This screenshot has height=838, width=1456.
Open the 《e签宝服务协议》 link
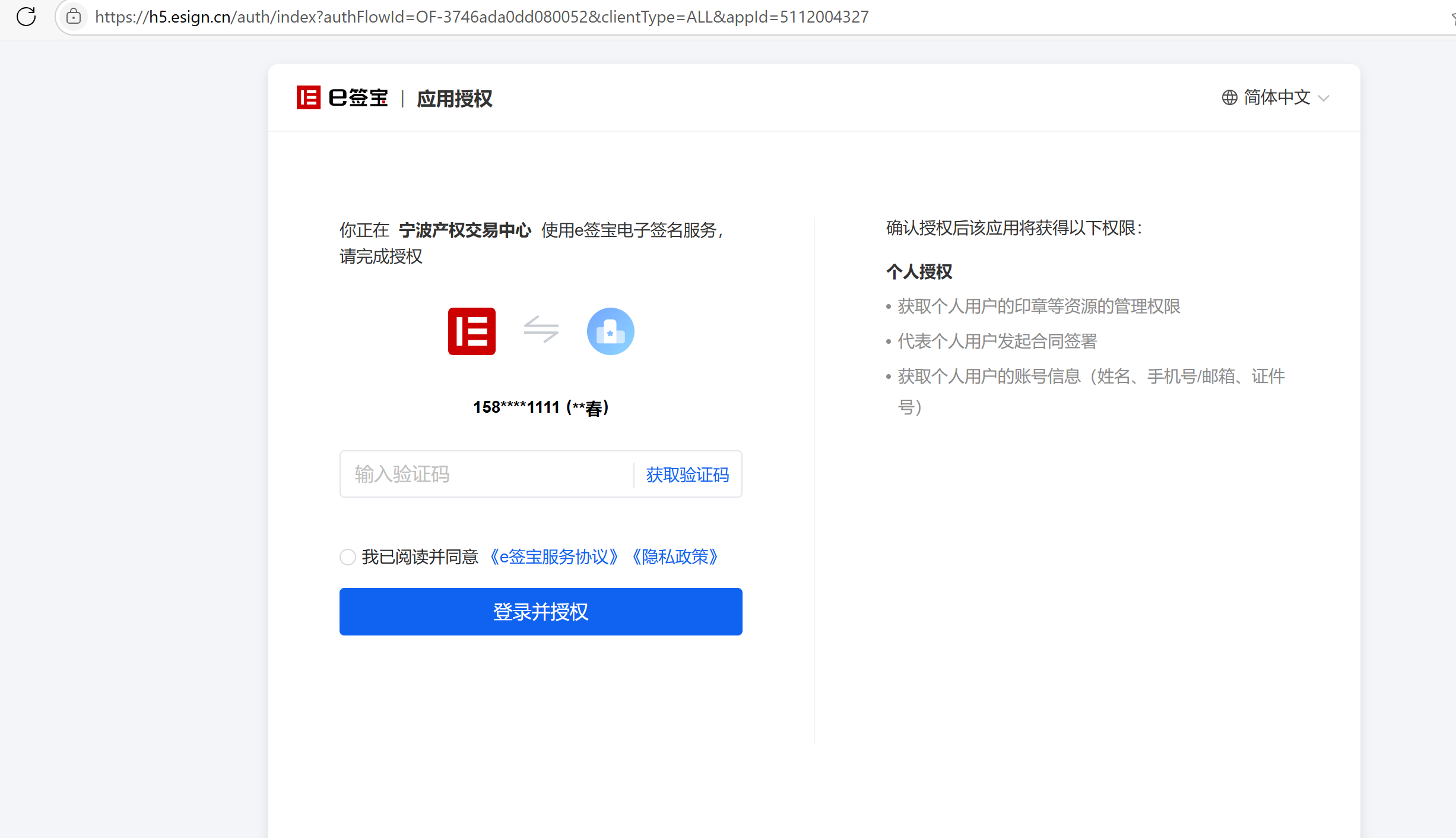click(x=554, y=557)
